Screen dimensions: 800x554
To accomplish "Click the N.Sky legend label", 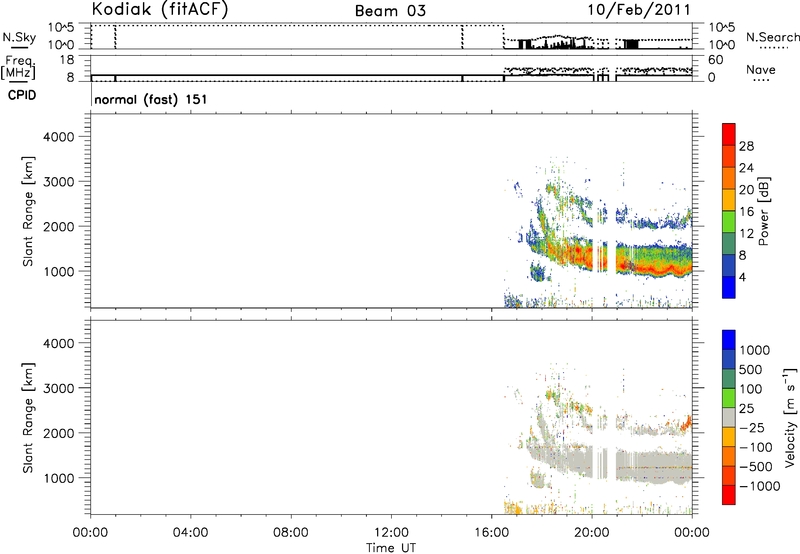I will (x=19, y=37).
